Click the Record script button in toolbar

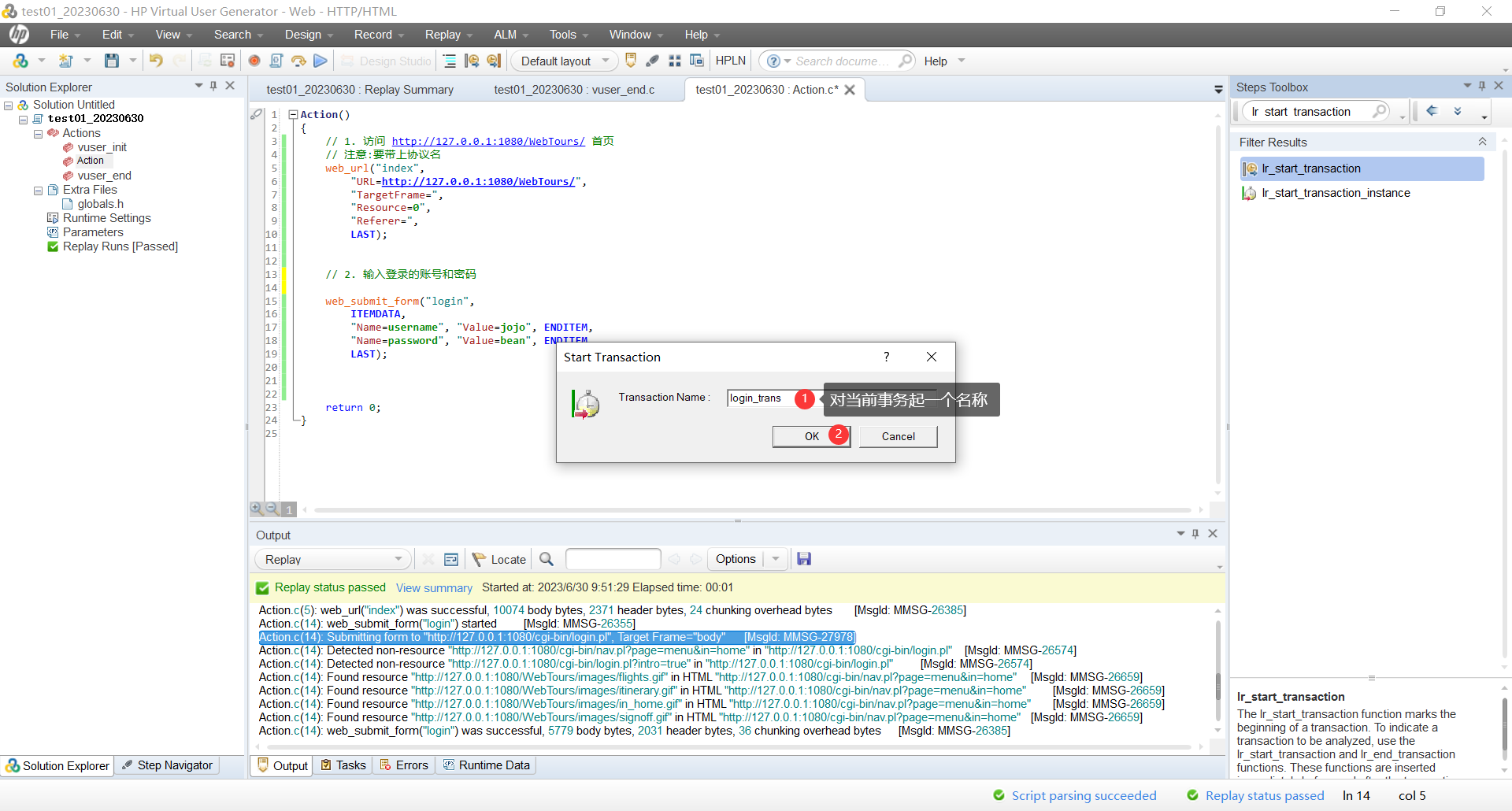[x=254, y=61]
